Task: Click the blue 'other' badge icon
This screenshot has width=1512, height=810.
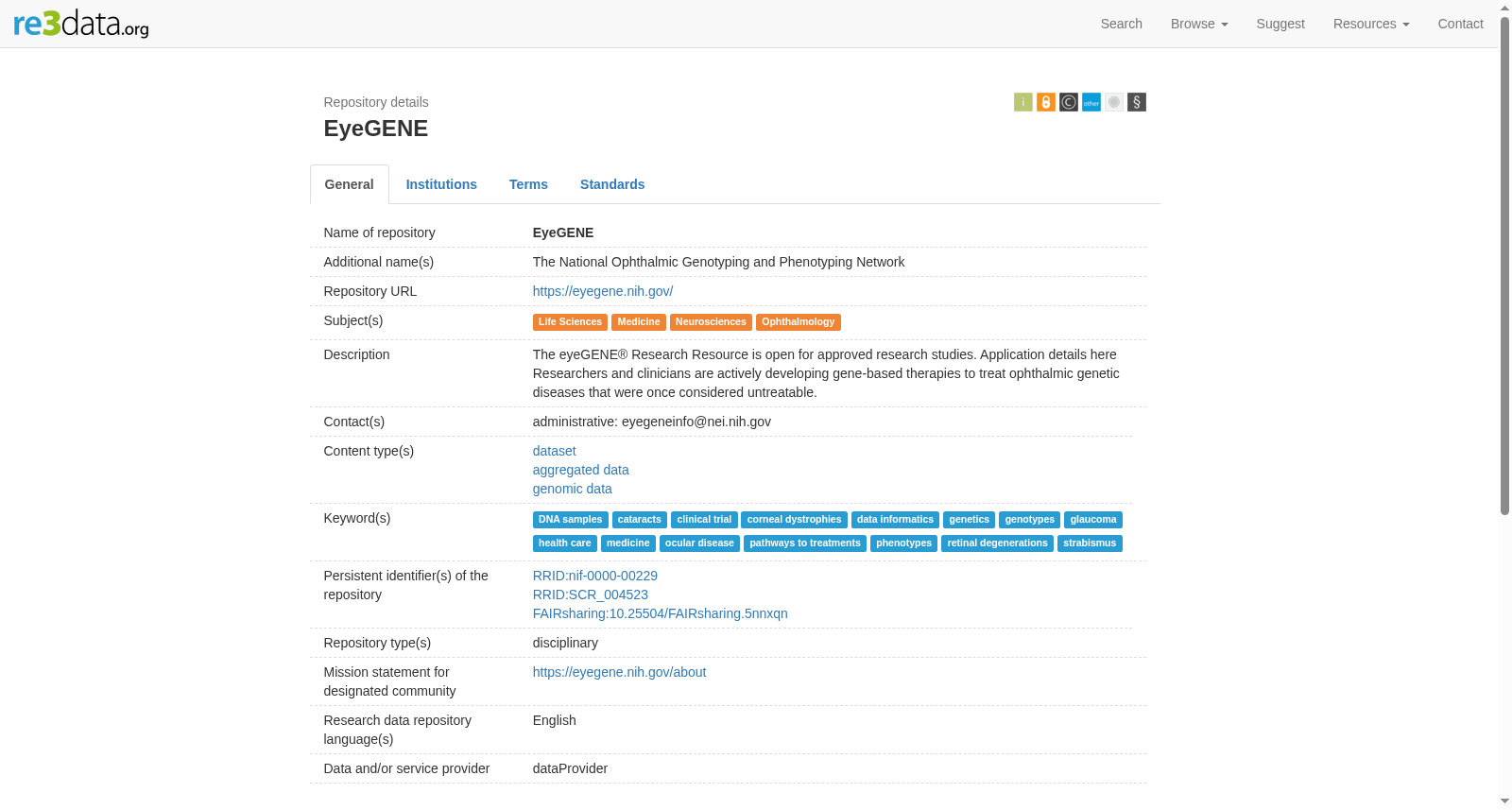Action: 1091,102
